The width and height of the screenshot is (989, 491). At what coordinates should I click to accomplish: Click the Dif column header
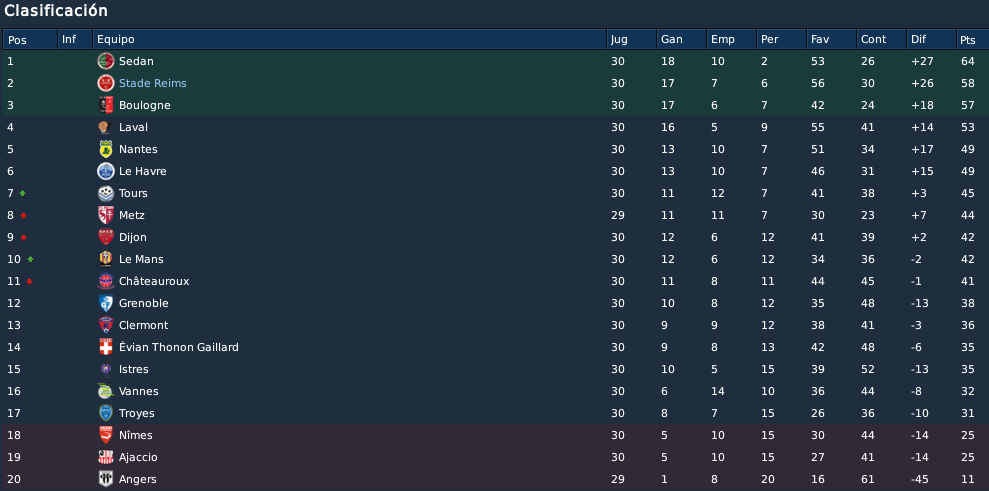tap(931, 39)
